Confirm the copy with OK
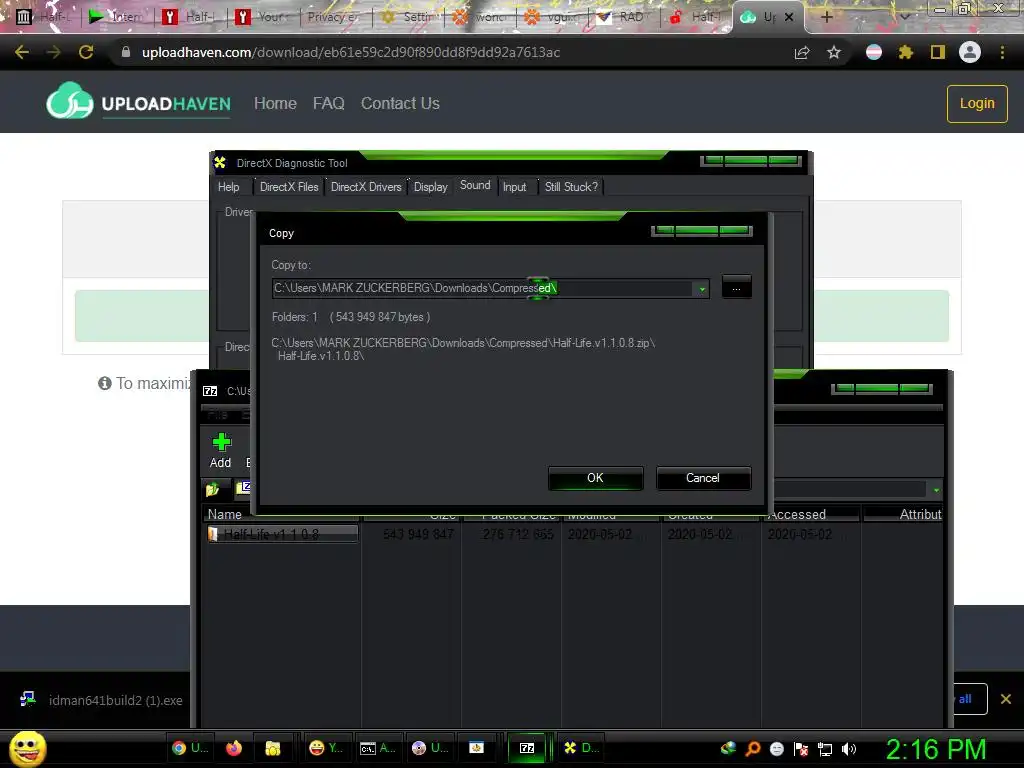 coord(596,478)
